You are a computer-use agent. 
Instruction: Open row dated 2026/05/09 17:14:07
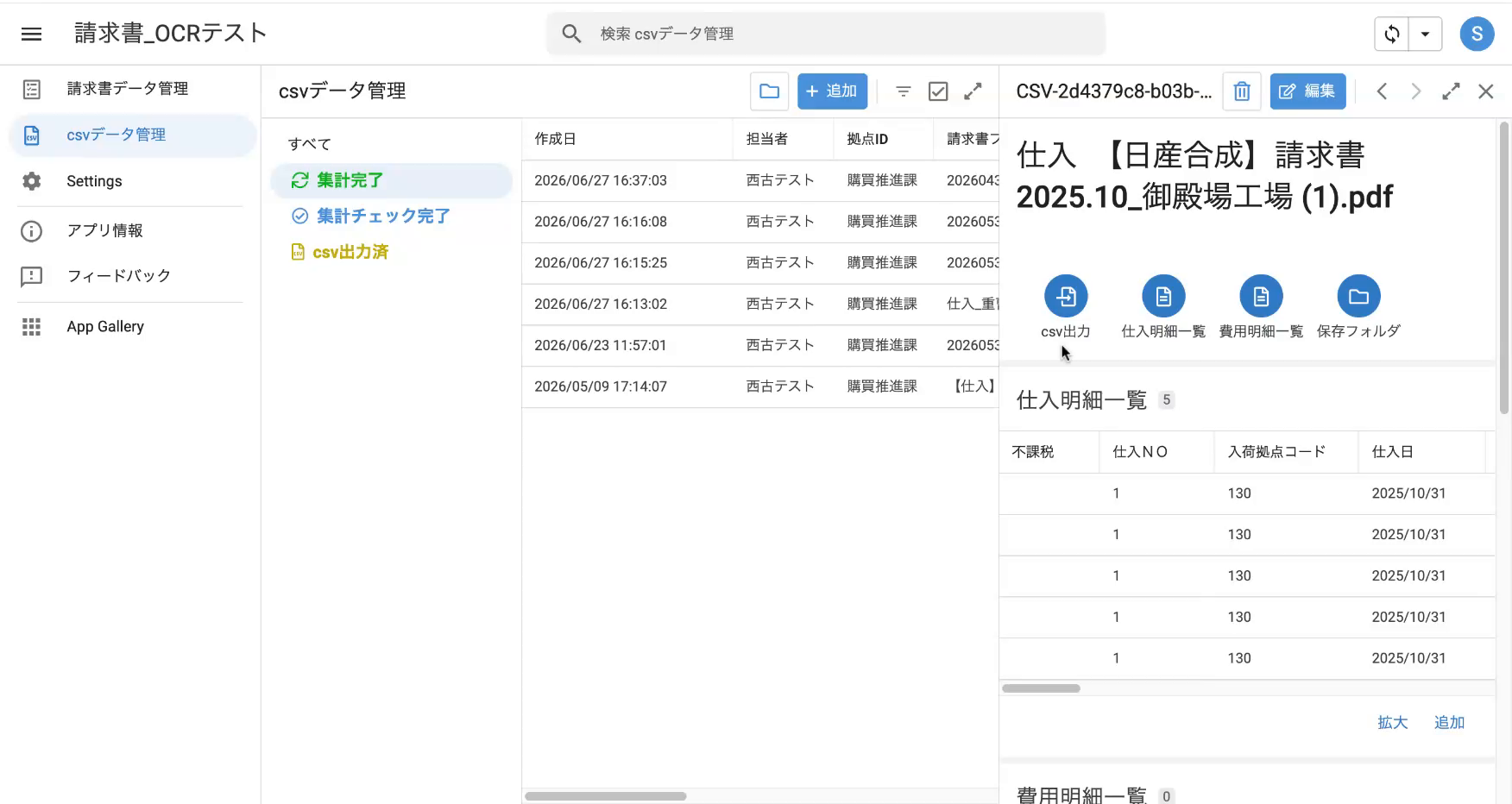pos(760,386)
